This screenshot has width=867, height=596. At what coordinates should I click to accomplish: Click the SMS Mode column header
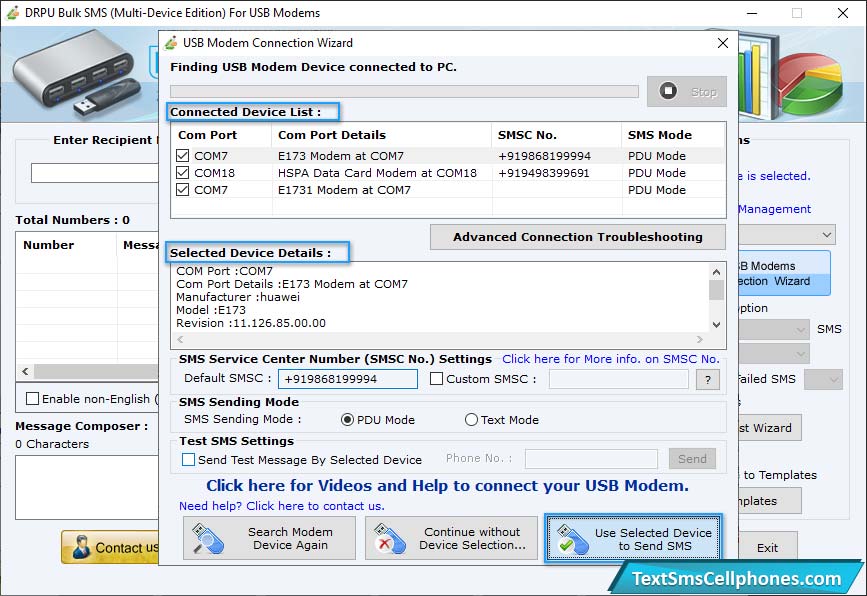[x=673, y=135]
